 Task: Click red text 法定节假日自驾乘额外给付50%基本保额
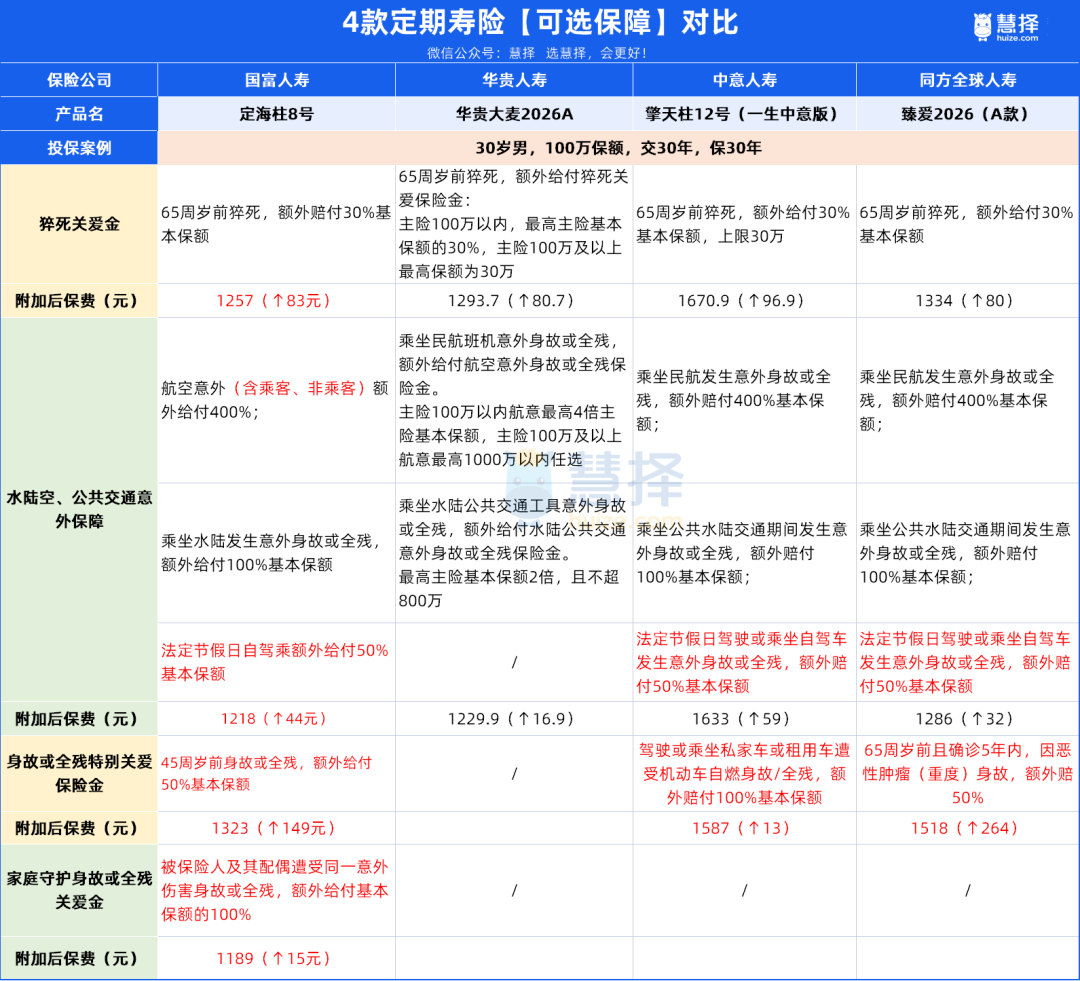coord(275,662)
